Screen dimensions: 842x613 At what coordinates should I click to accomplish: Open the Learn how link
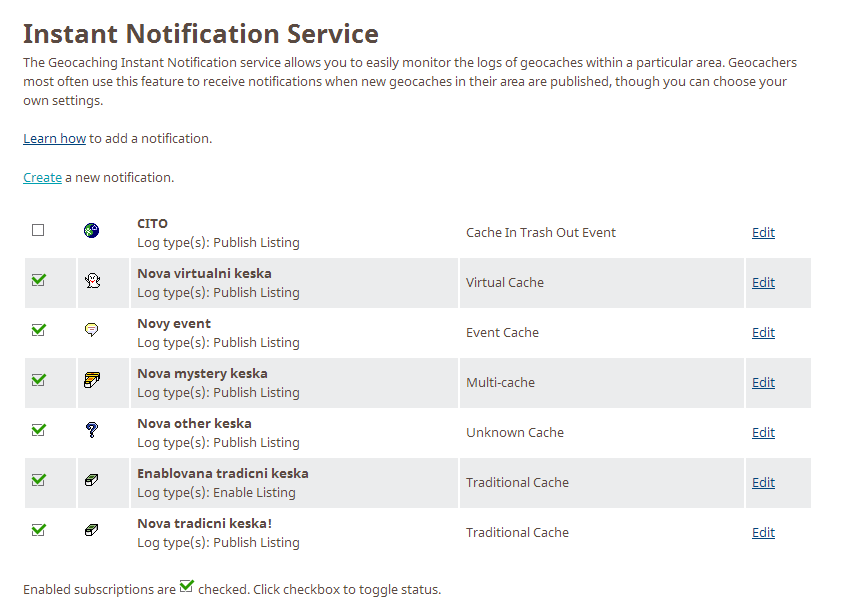point(54,138)
